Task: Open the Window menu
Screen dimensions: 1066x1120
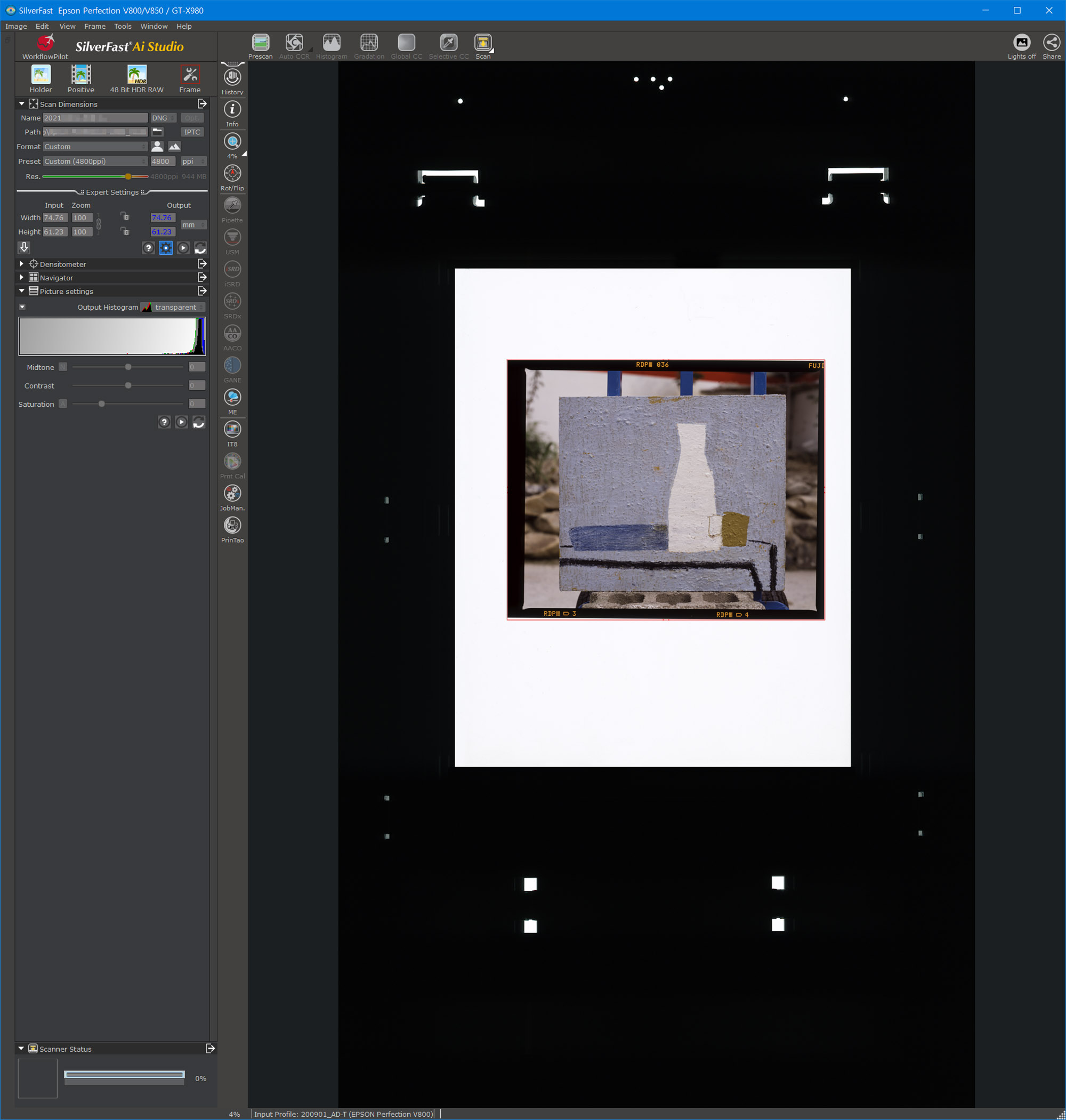Action: click(154, 26)
